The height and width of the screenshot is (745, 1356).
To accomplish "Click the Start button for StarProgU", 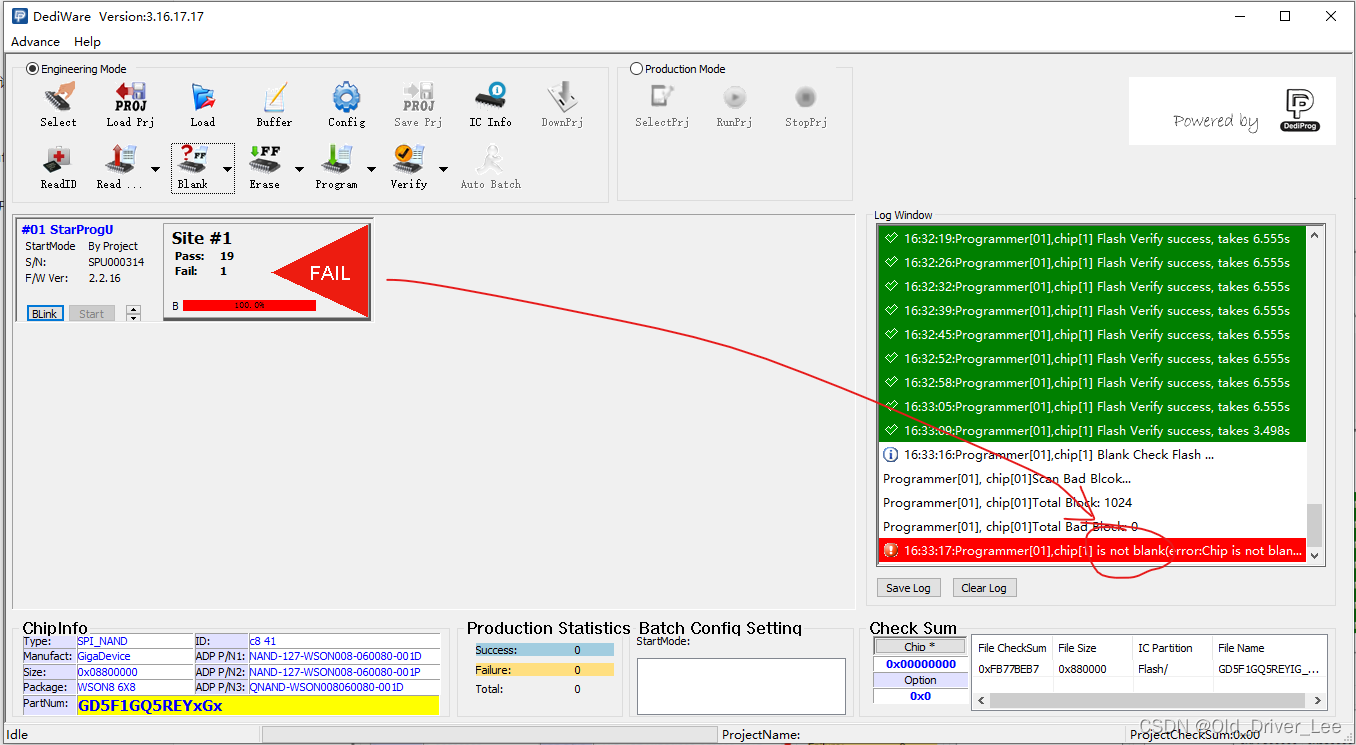I will (x=92, y=313).
